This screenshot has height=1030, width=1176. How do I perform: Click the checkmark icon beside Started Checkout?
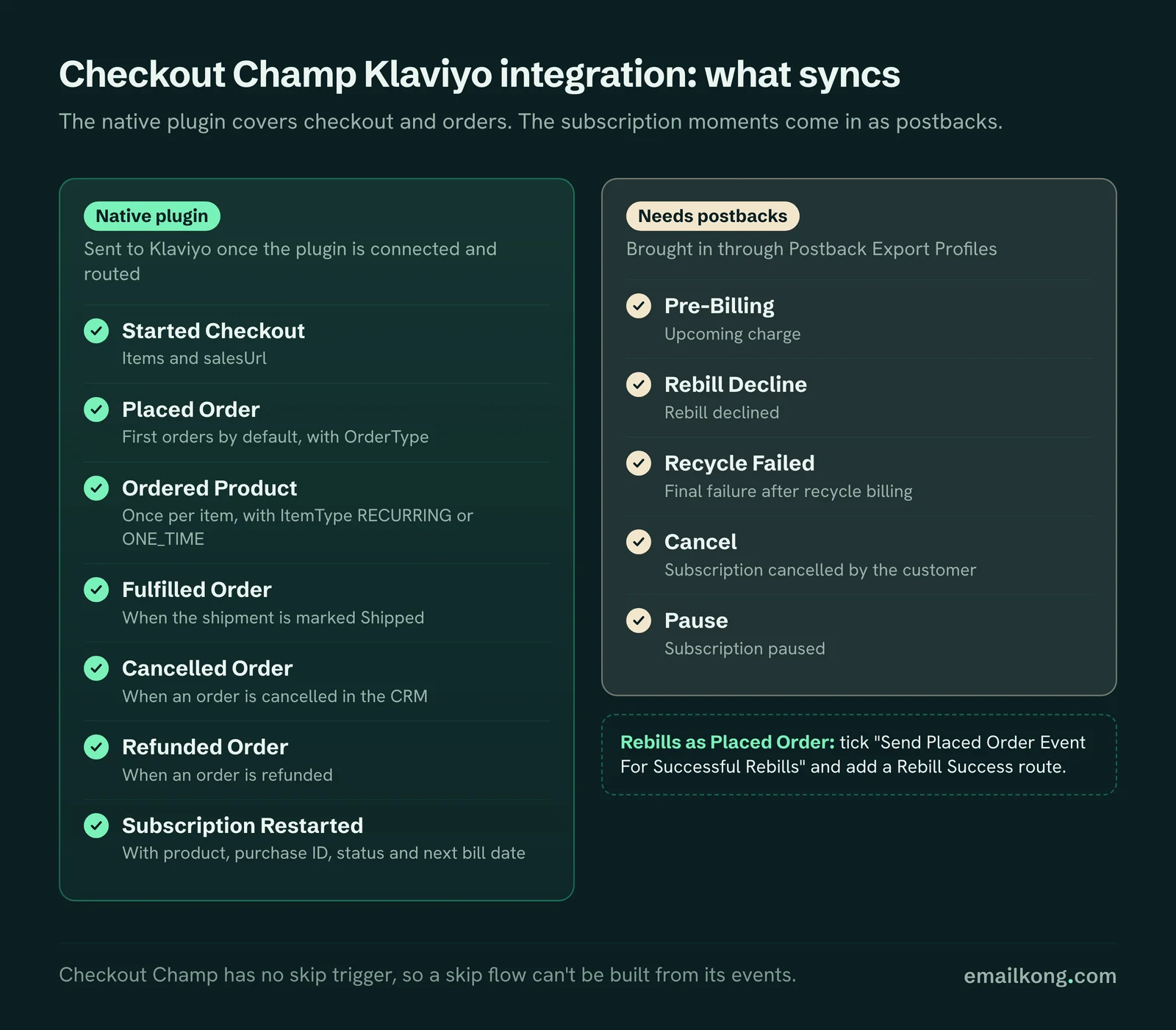pyautogui.click(x=96, y=331)
